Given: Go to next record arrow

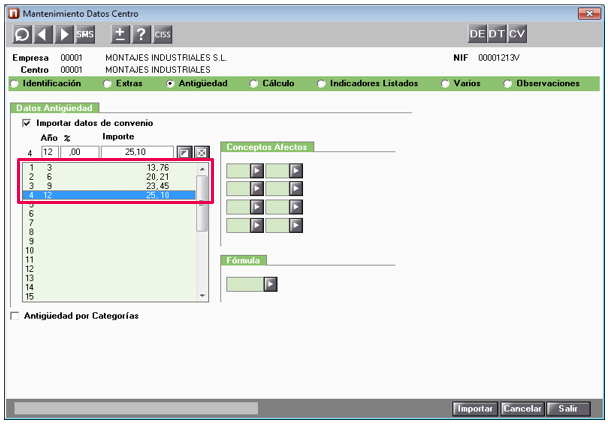Looking at the screenshot, I should coord(64,35).
